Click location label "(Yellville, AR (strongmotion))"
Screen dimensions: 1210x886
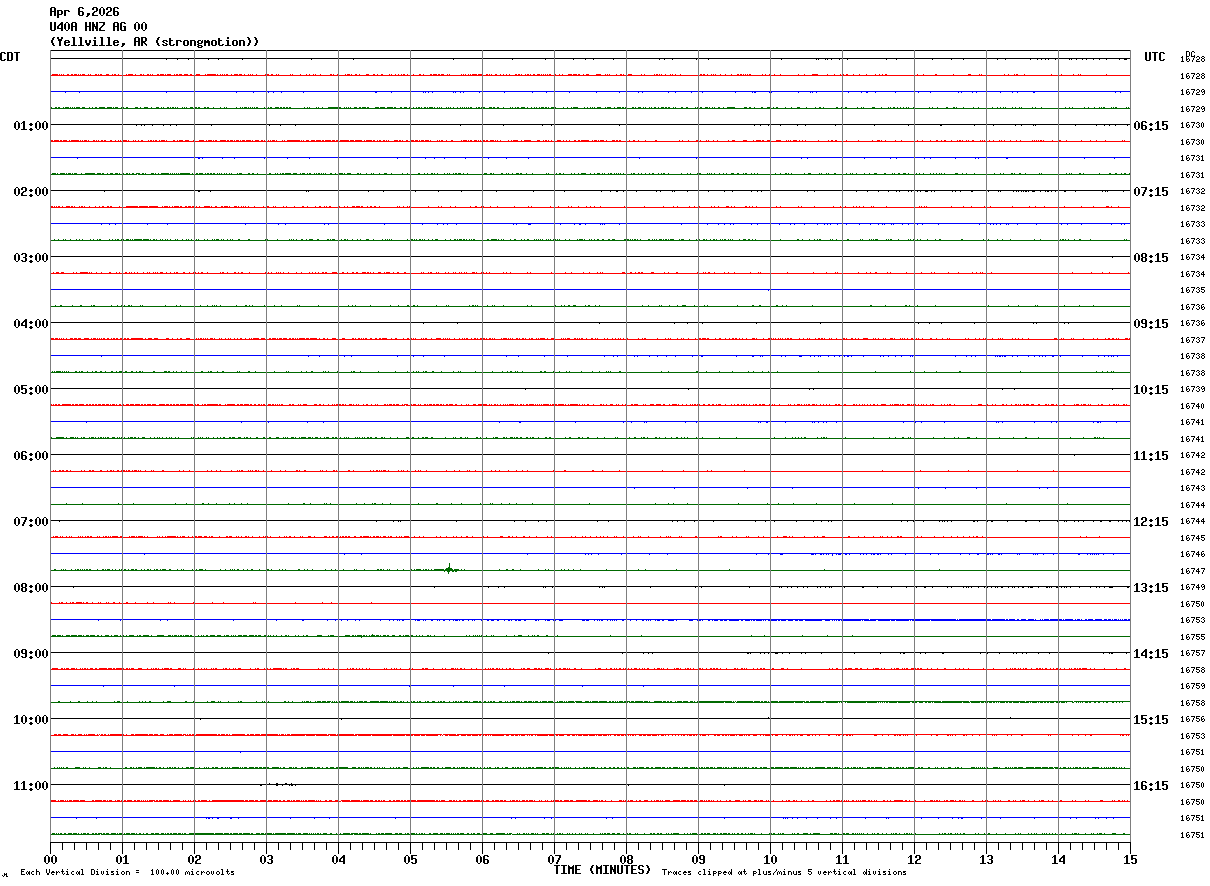[154, 42]
